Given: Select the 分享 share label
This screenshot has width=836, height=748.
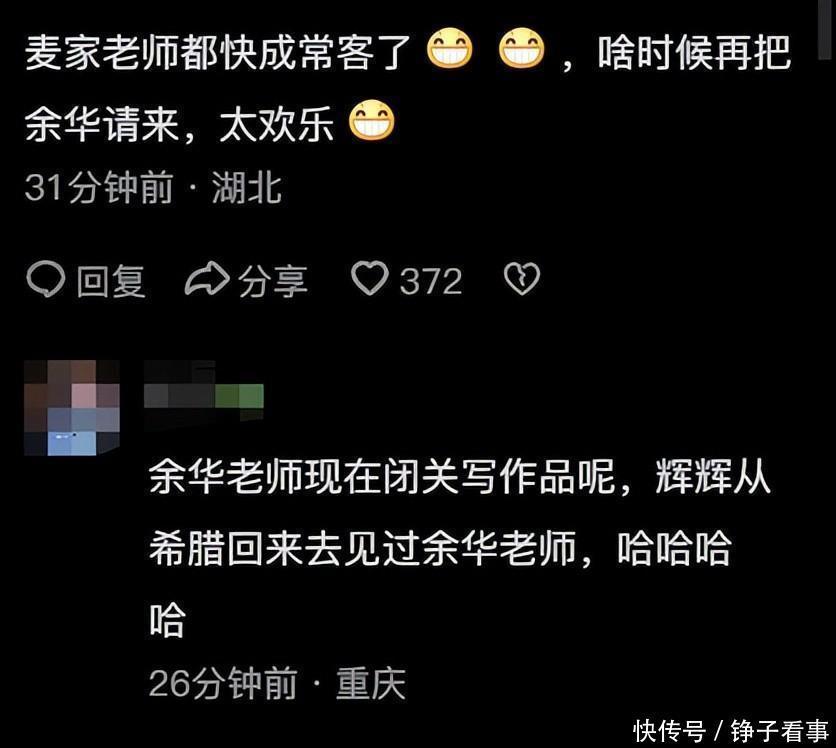Looking at the screenshot, I should [x=272, y=280].
